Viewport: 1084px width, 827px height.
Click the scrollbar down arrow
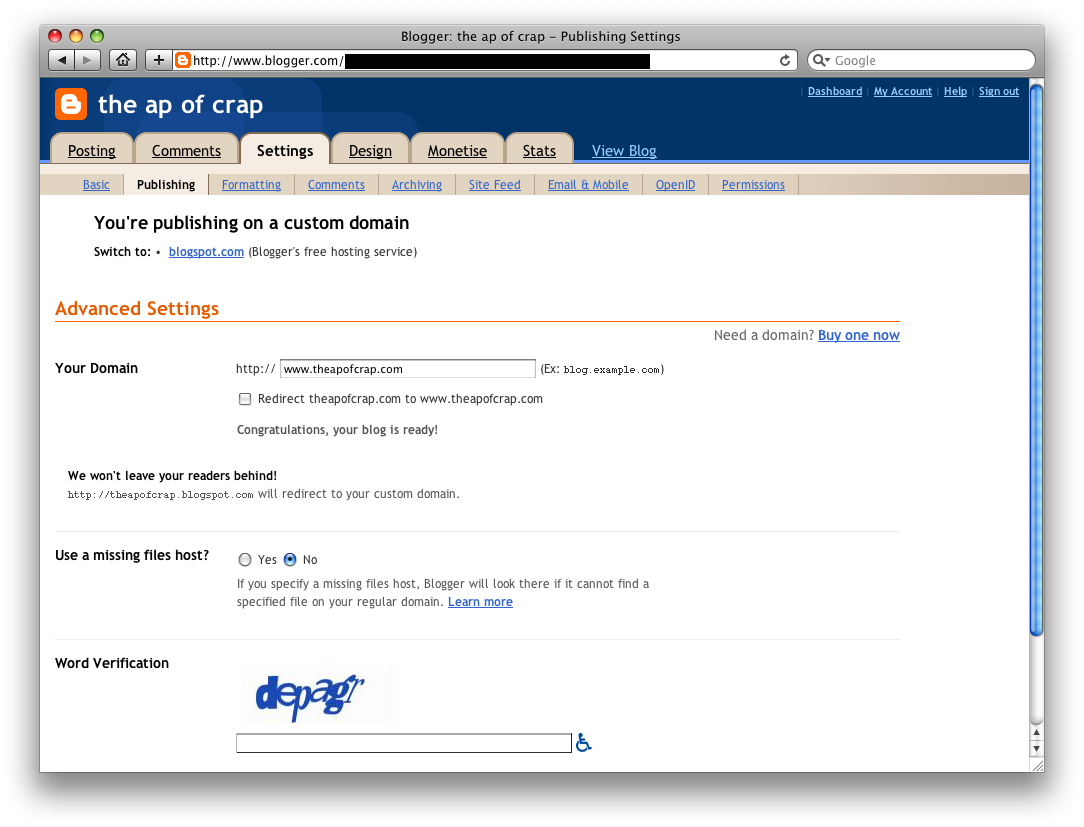tap(1036, 748)
